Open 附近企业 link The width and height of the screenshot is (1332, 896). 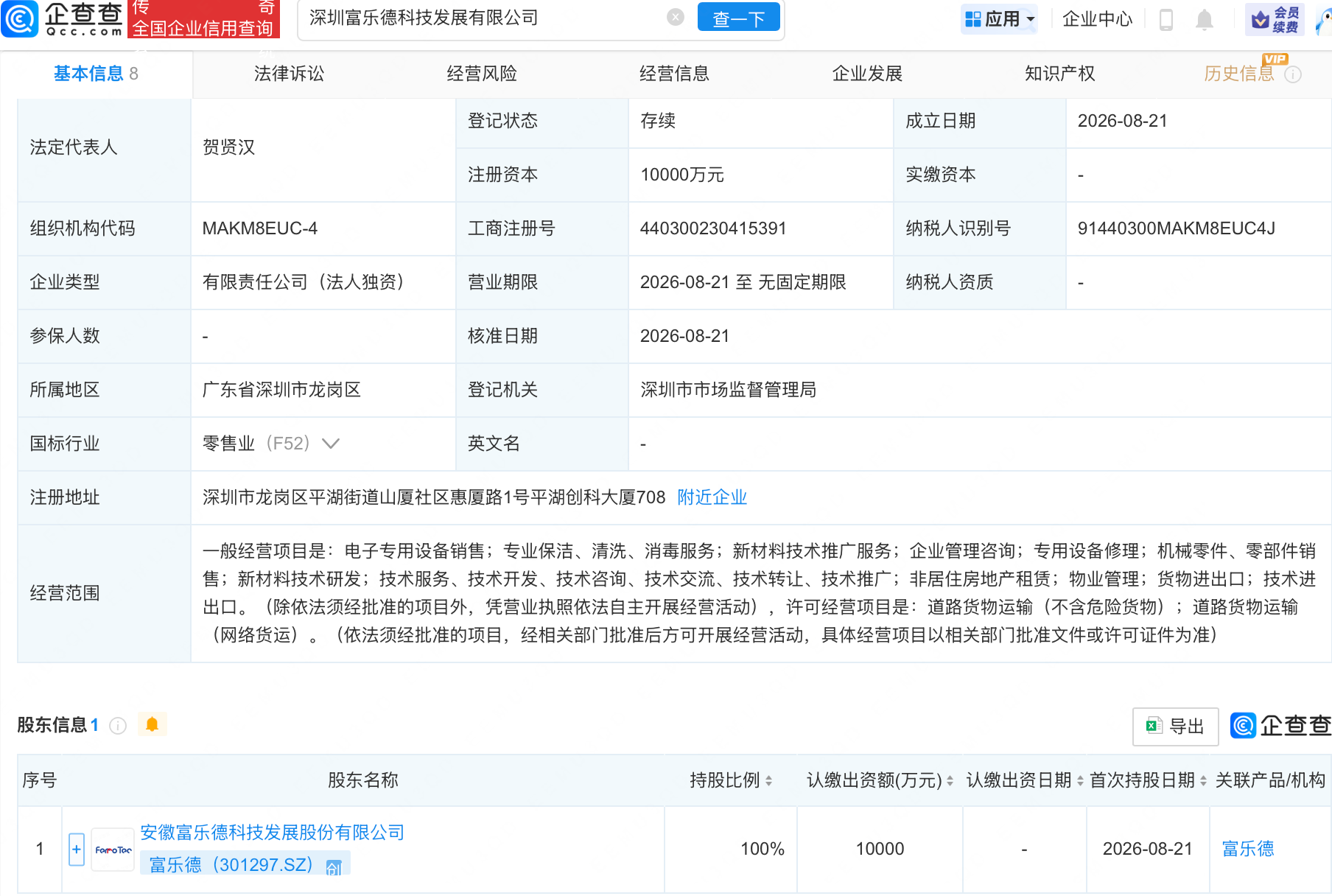(712, 497)
